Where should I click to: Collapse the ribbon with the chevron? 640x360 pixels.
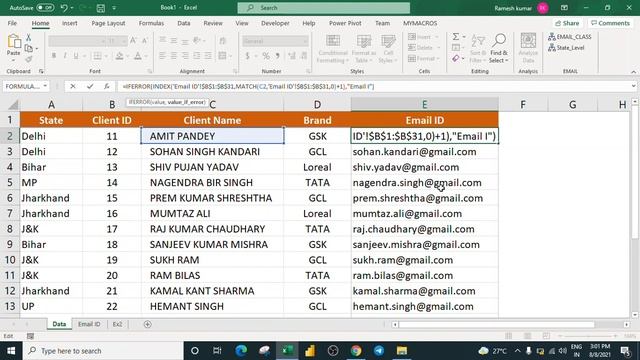[633, 72]
